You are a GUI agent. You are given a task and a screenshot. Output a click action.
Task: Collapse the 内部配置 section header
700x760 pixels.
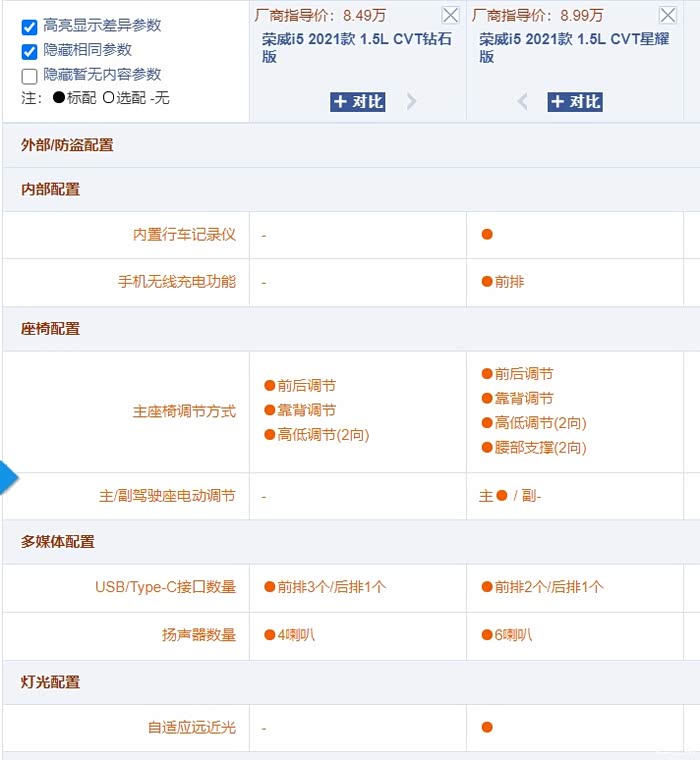pyautogui.click(x=351, y=190)
